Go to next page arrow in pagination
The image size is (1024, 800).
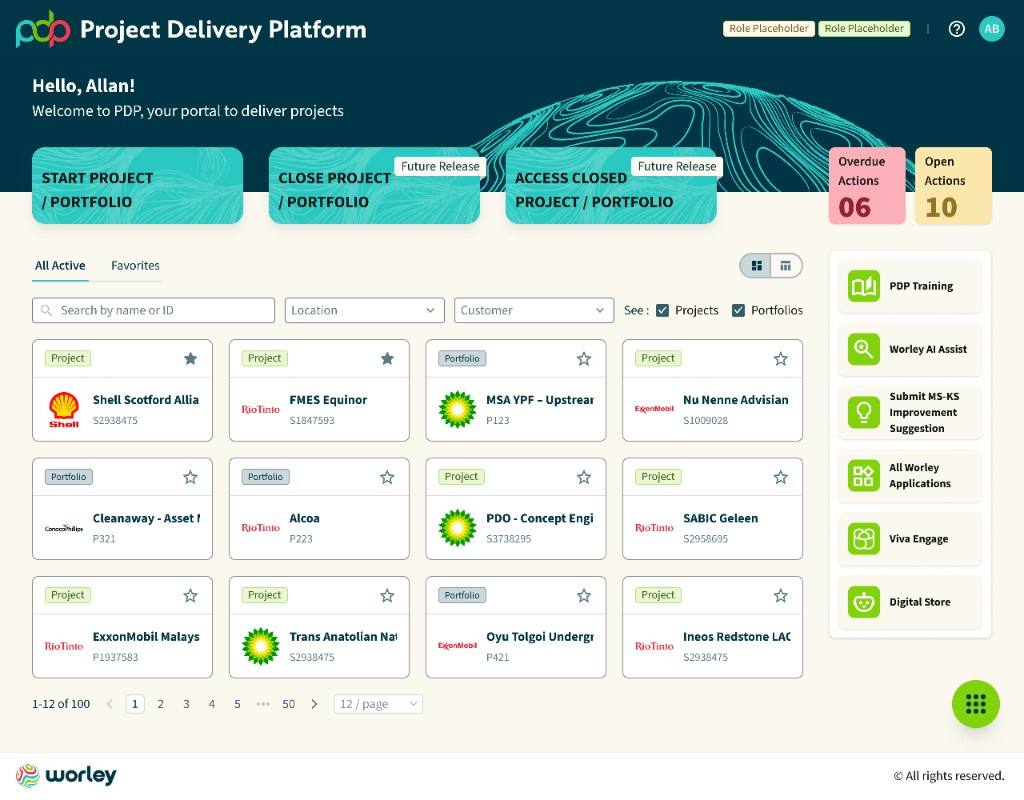click(x=314, y=704)
